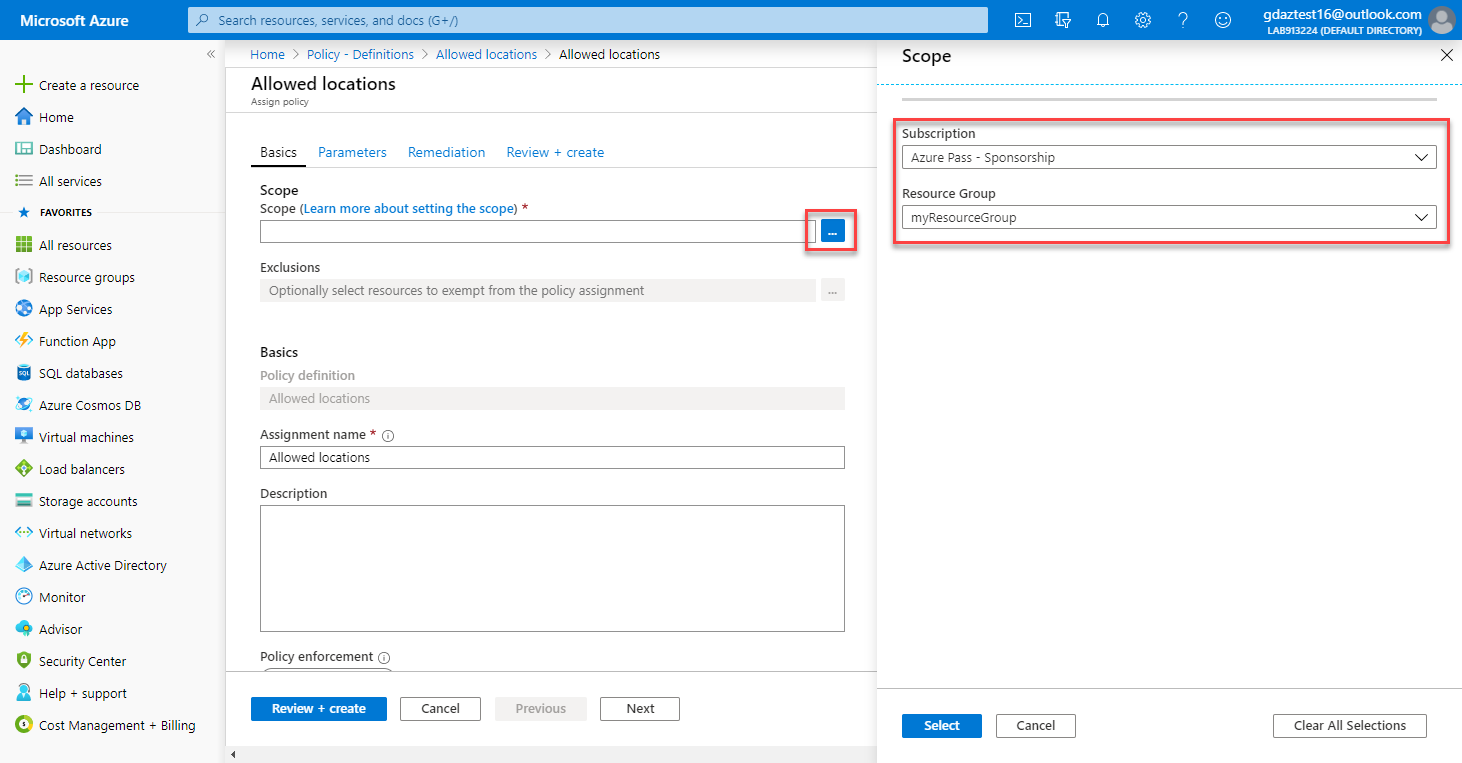This screenshot has width=1462, height=763.
Task: Open the Subscription dropdown
Action: [x=1169, y=157]
